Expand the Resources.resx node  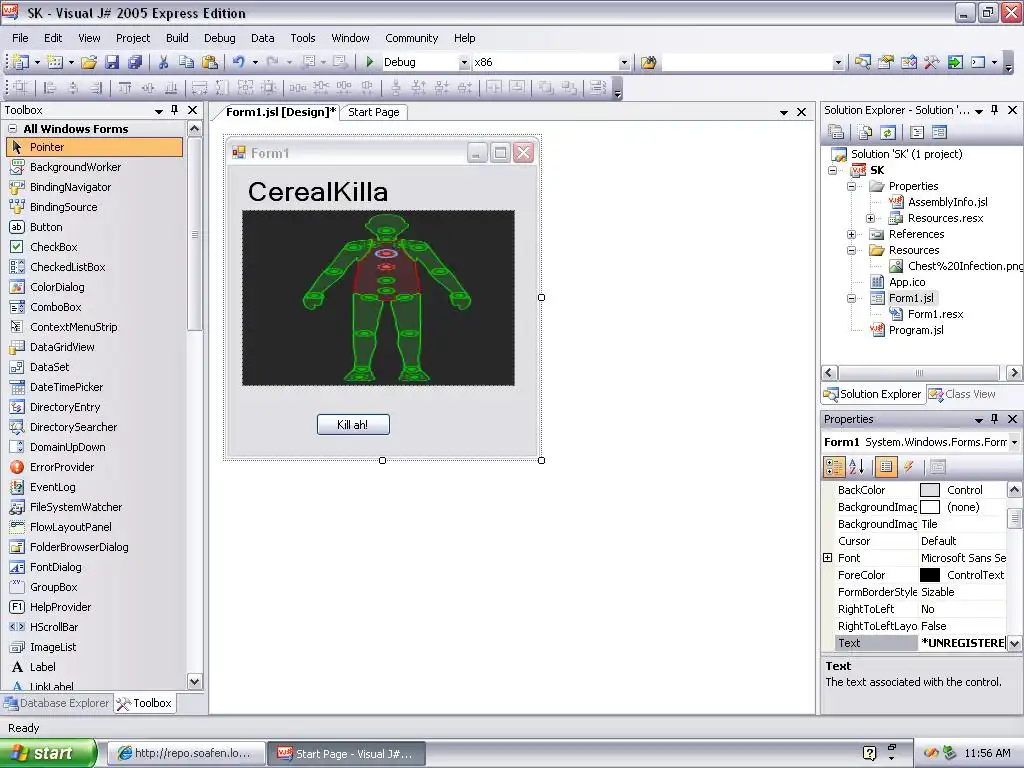click(870, 218)
